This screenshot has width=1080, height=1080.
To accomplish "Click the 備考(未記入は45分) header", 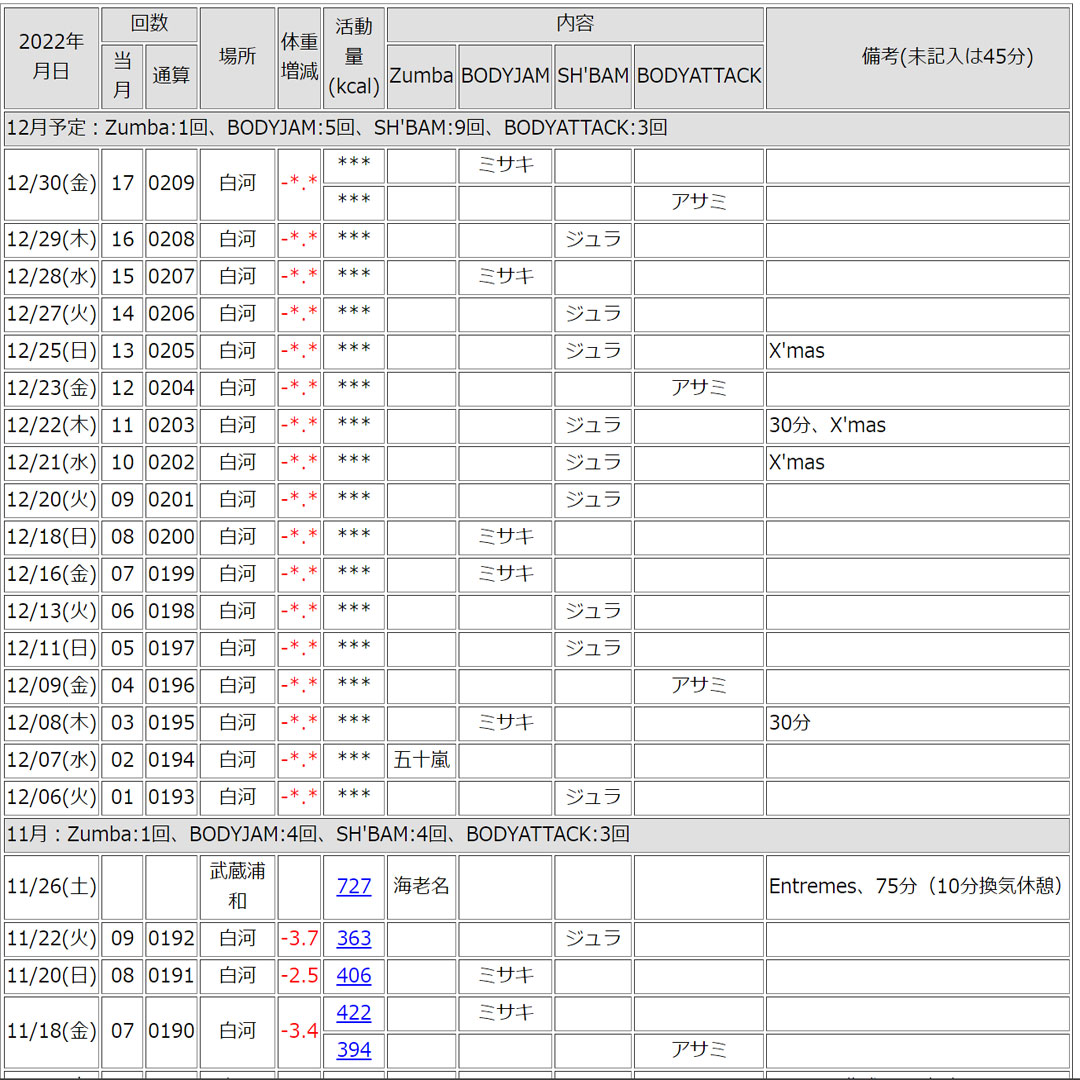I will click(x=918, y=58).
